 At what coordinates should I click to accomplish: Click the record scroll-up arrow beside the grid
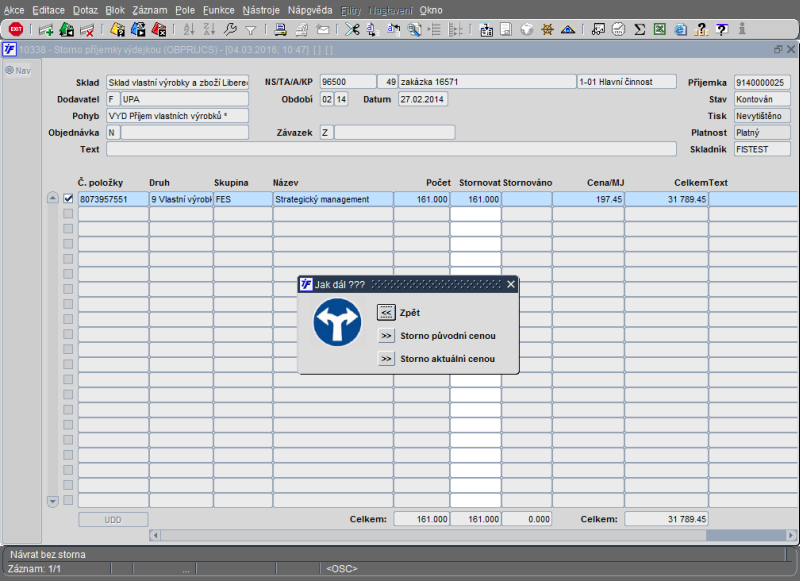[53, 198]
